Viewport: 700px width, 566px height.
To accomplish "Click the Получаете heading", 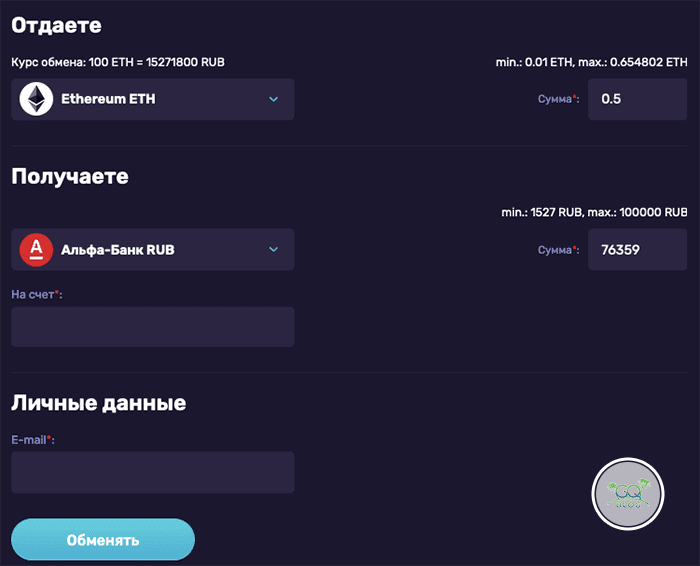I will [70, 176].
